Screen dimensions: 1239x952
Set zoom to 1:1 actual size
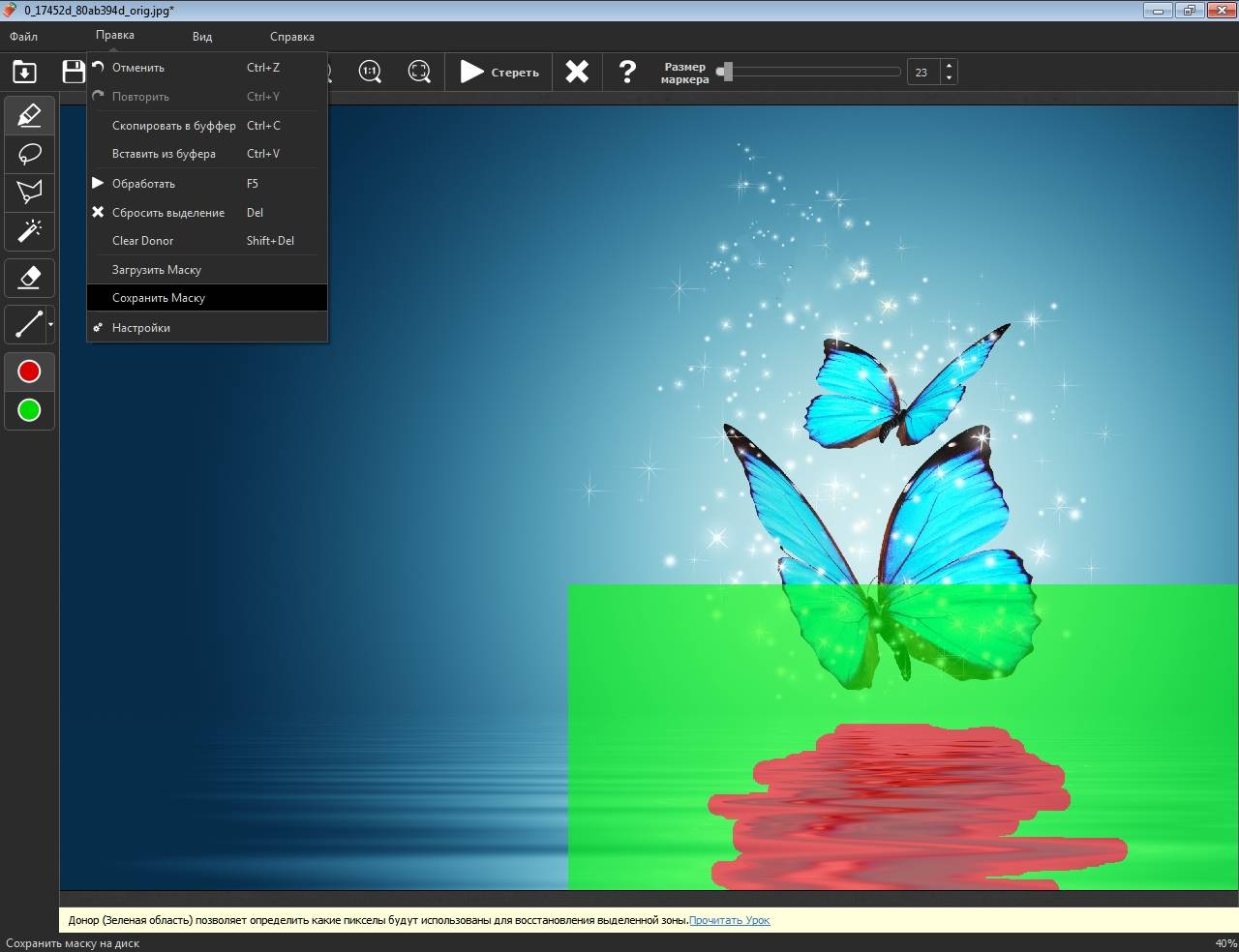[x=370, y=72]
